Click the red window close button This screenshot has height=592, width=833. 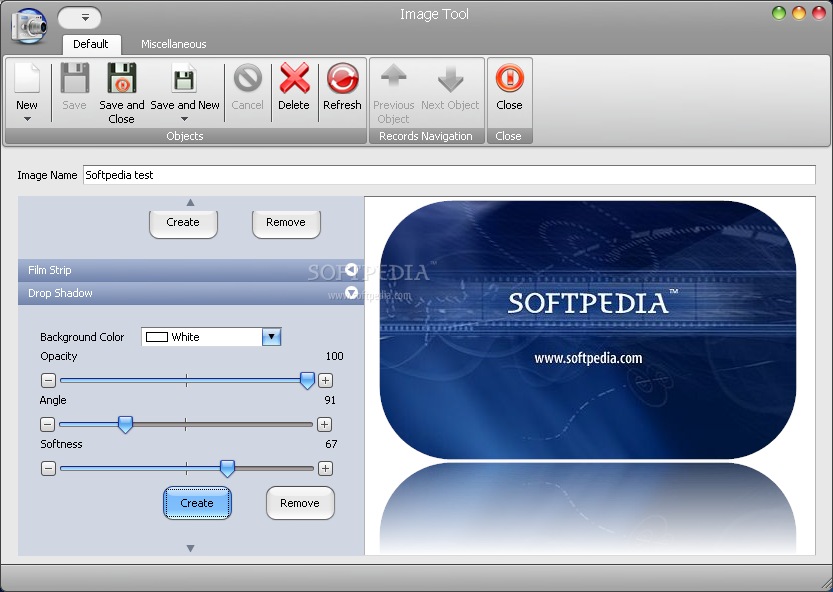(819, 13)
